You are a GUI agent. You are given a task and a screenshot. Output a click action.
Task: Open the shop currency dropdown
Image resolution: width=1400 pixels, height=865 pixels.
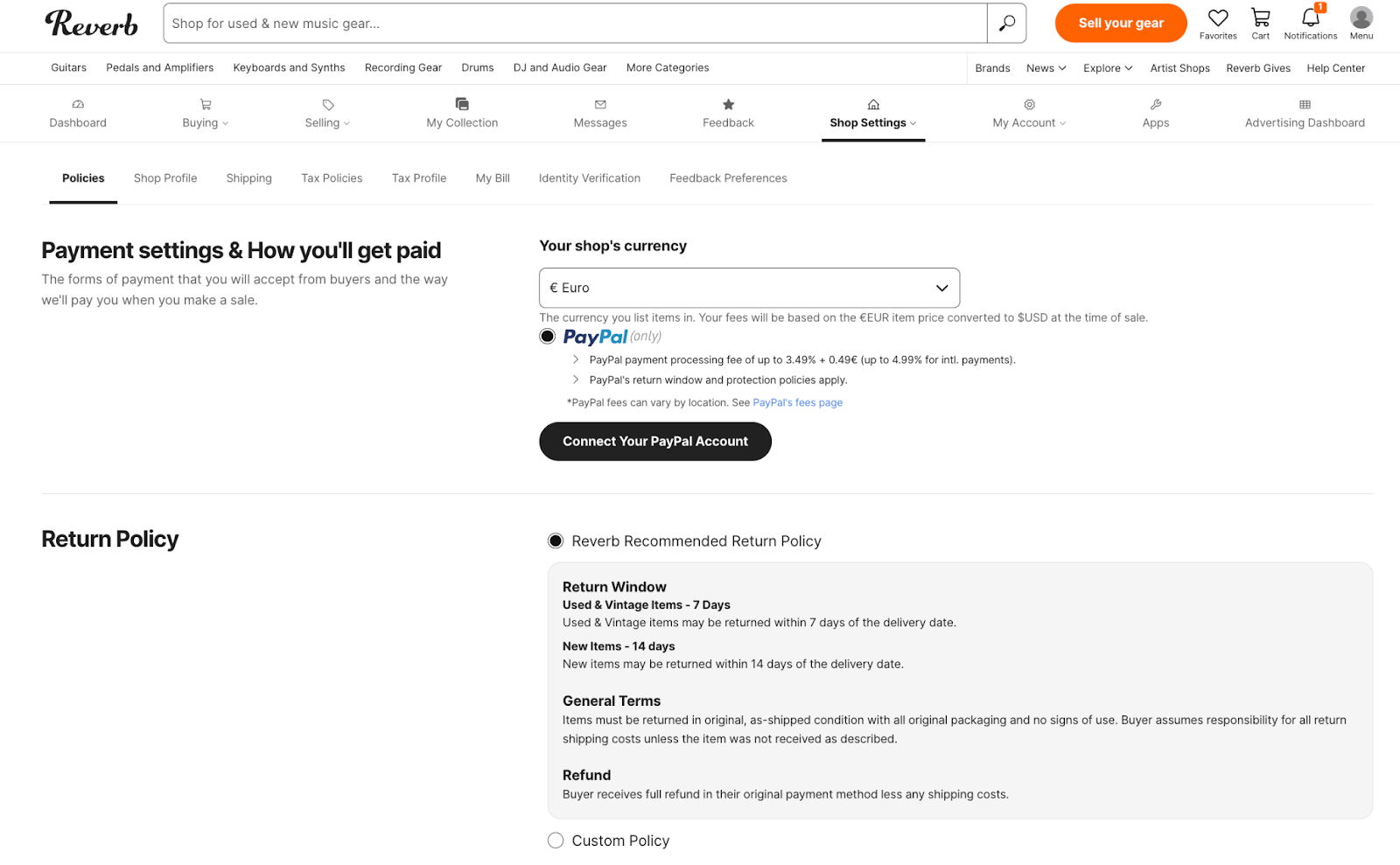(x=748, y=288)
